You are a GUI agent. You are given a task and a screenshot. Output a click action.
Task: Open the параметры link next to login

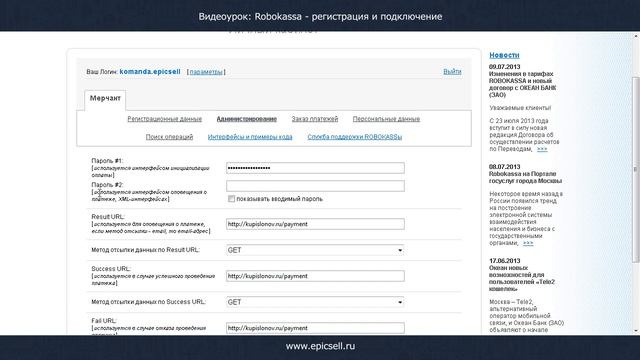click(206, 72)
